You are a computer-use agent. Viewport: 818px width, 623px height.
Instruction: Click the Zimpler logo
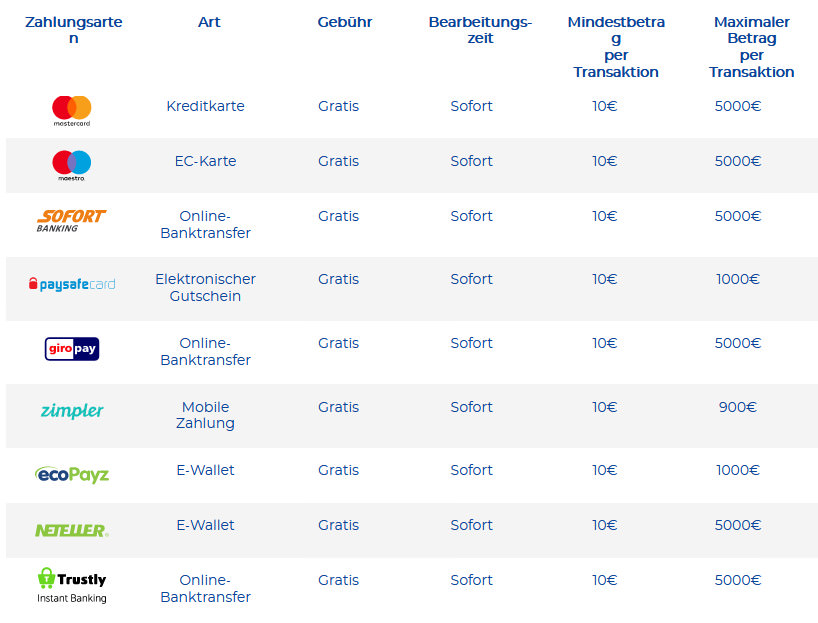pyautogui.click(x=72, y=411)
